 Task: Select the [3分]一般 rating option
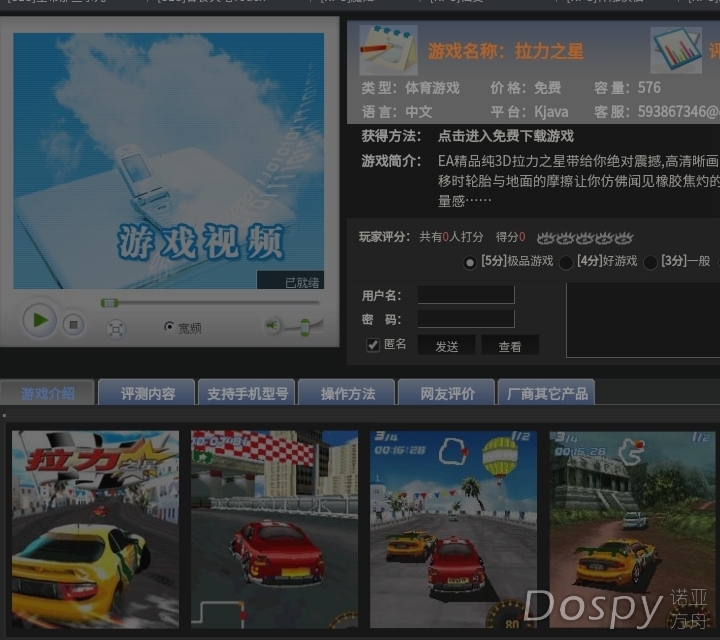click(651, 262)
